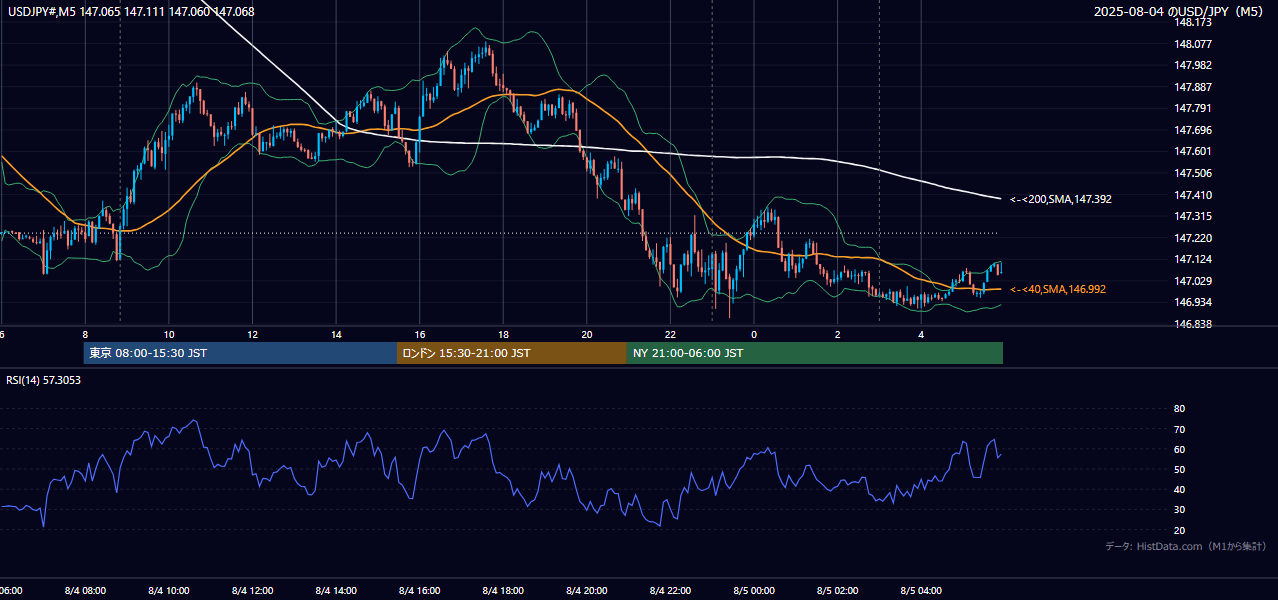Click the bottom time label 8/4 08:00
Screen dimensions: 1278x600
click(85, 591)
